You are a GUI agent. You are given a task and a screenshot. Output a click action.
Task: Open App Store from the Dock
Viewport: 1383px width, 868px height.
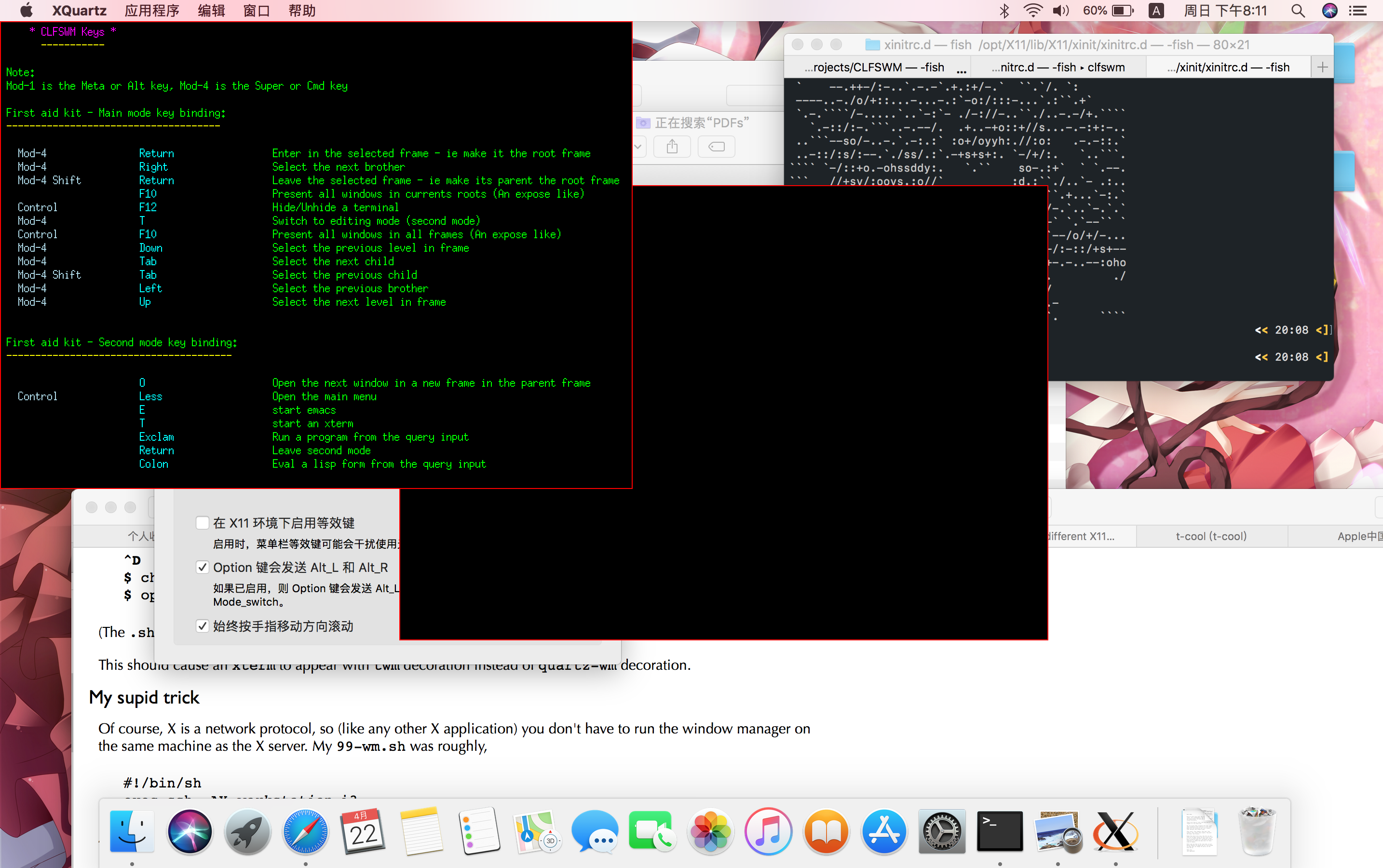(883, 831)
